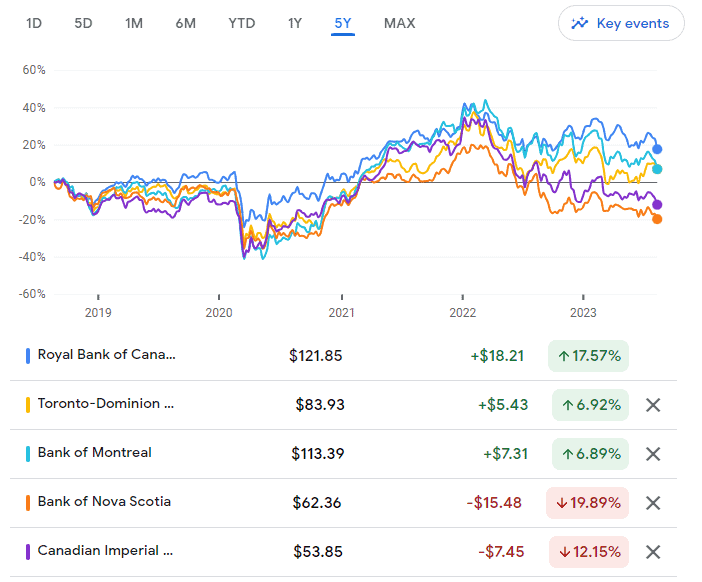This screenshot has height=582, width=702.
Task: Remove Canadian Imperial from comparison
Action: [653, 552]
